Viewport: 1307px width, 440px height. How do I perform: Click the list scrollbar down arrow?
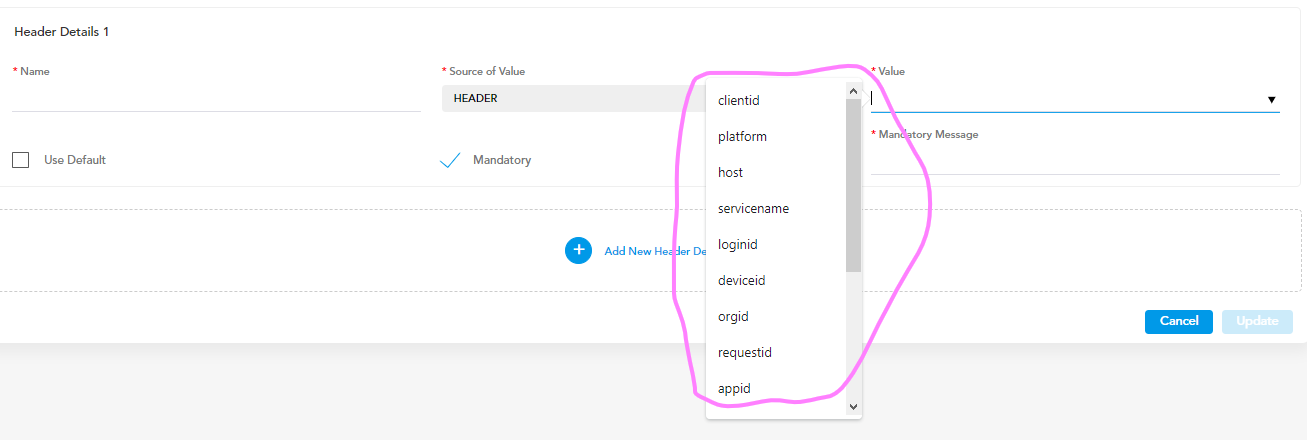point(853,407)
